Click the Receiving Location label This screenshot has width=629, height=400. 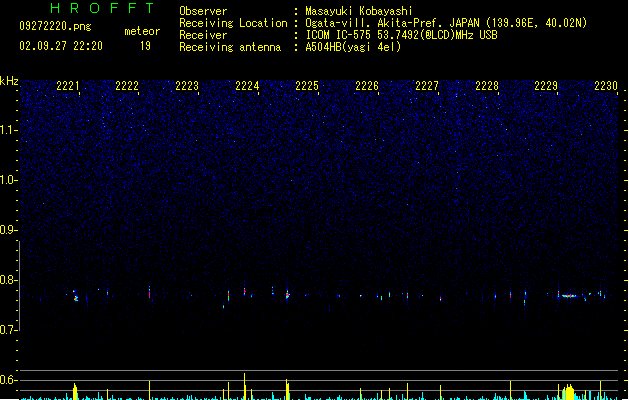[x=233, y=23]
